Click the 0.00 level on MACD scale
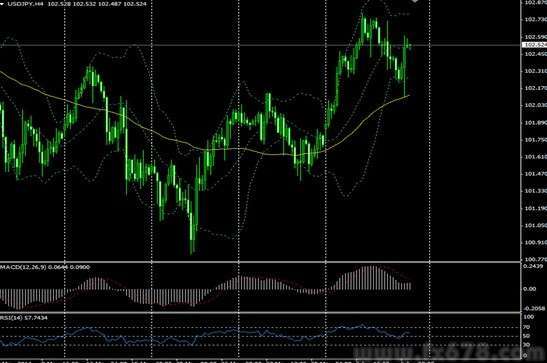Viewport: 547px width, 363px height. pyautogui.click(x=530, y=289)
